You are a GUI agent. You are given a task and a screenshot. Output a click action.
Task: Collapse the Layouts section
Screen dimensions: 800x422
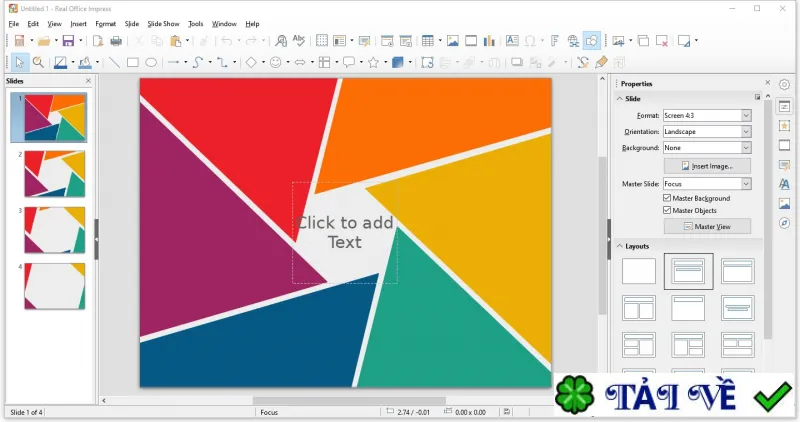pyautogui.click(x=620, y=246)
